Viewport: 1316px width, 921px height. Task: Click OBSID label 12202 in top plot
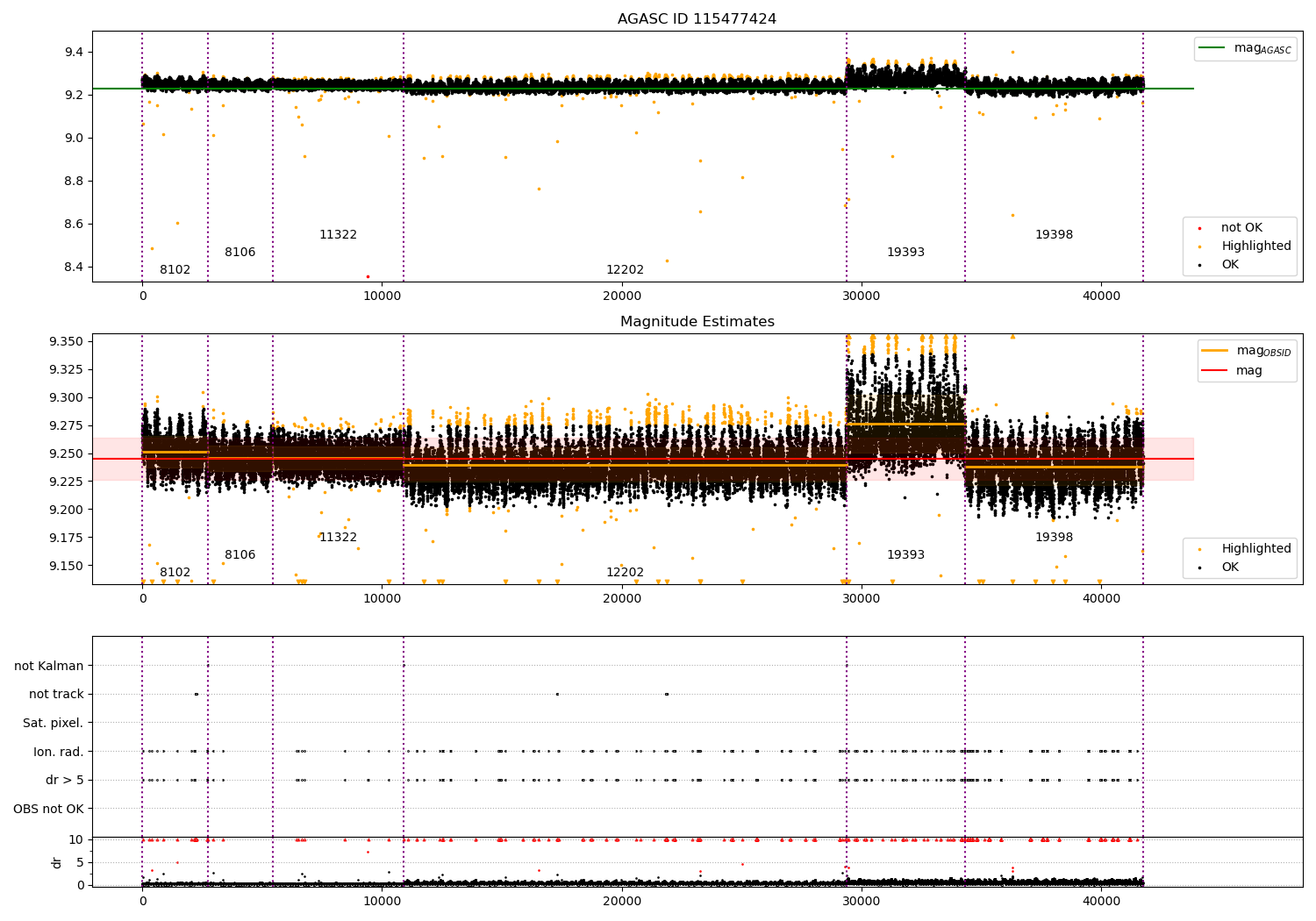click(x=625, y=270)
